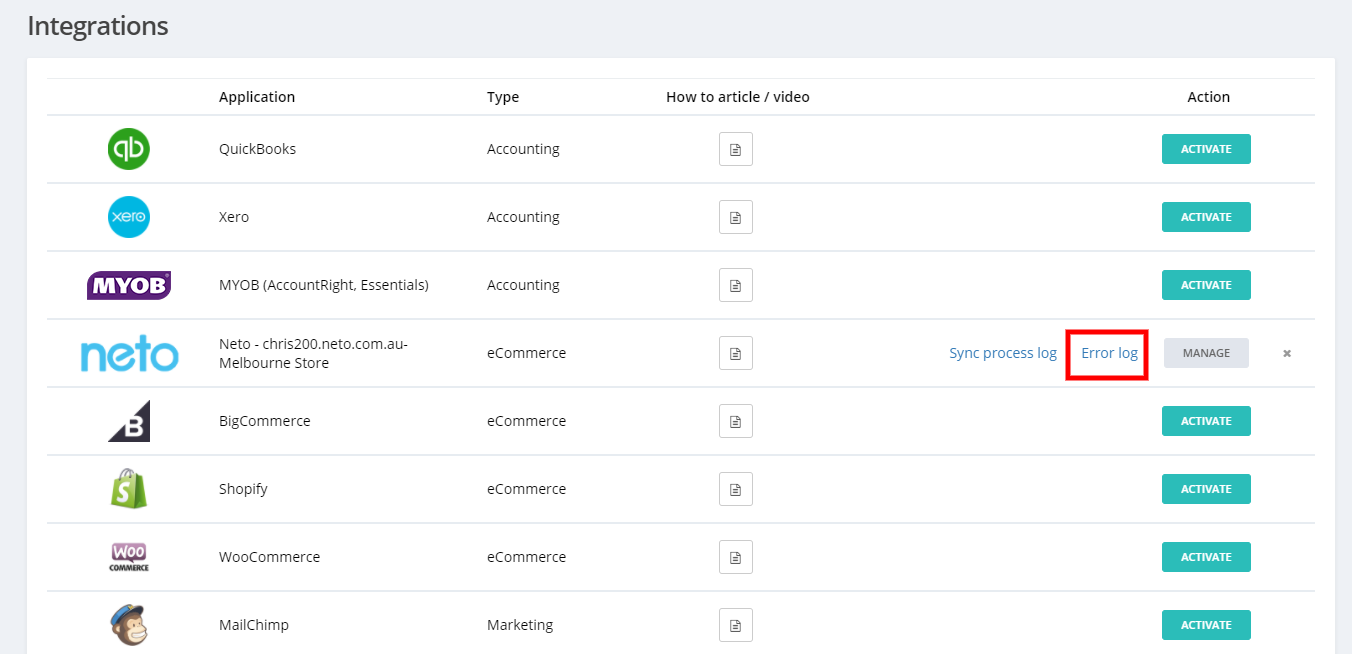Image resolution: width=1352 pixels, height=654 pixels.
Task: Open the WooCommerce how-to article icon
Action: (x=735, y=557)
